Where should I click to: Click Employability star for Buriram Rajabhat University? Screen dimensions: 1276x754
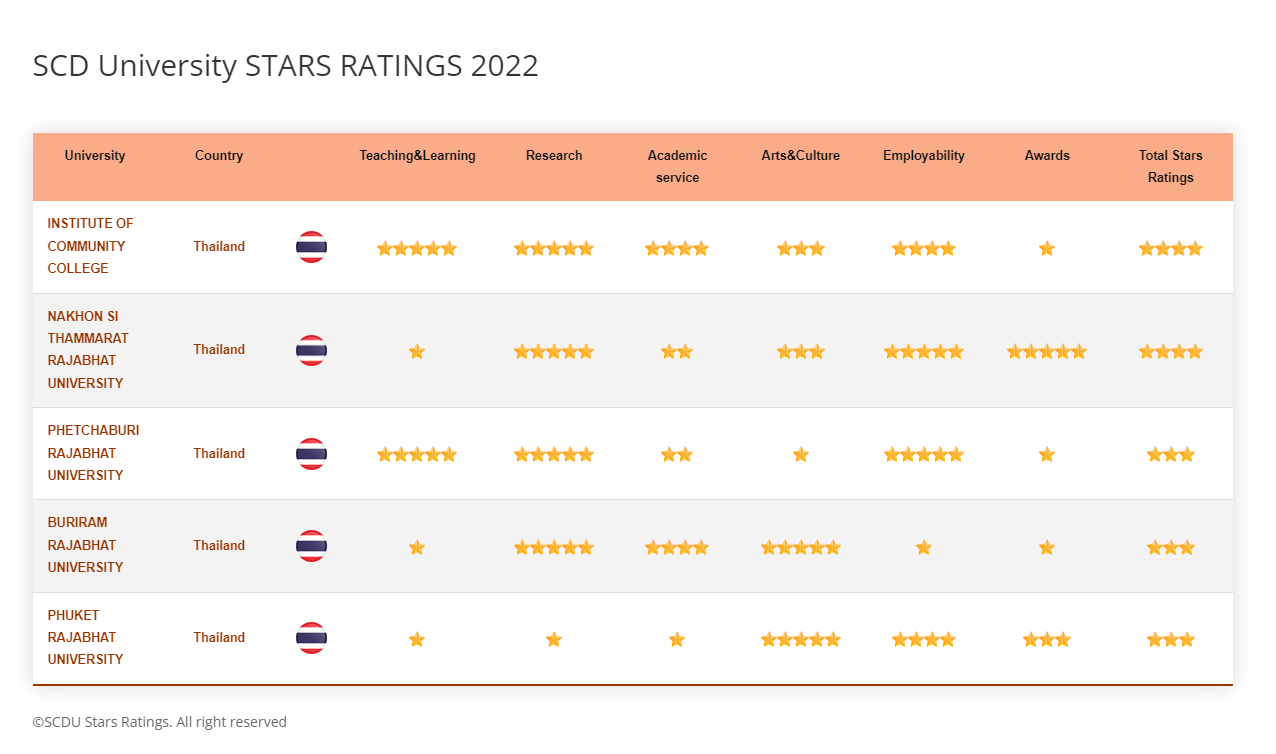(x=924, y=547)
